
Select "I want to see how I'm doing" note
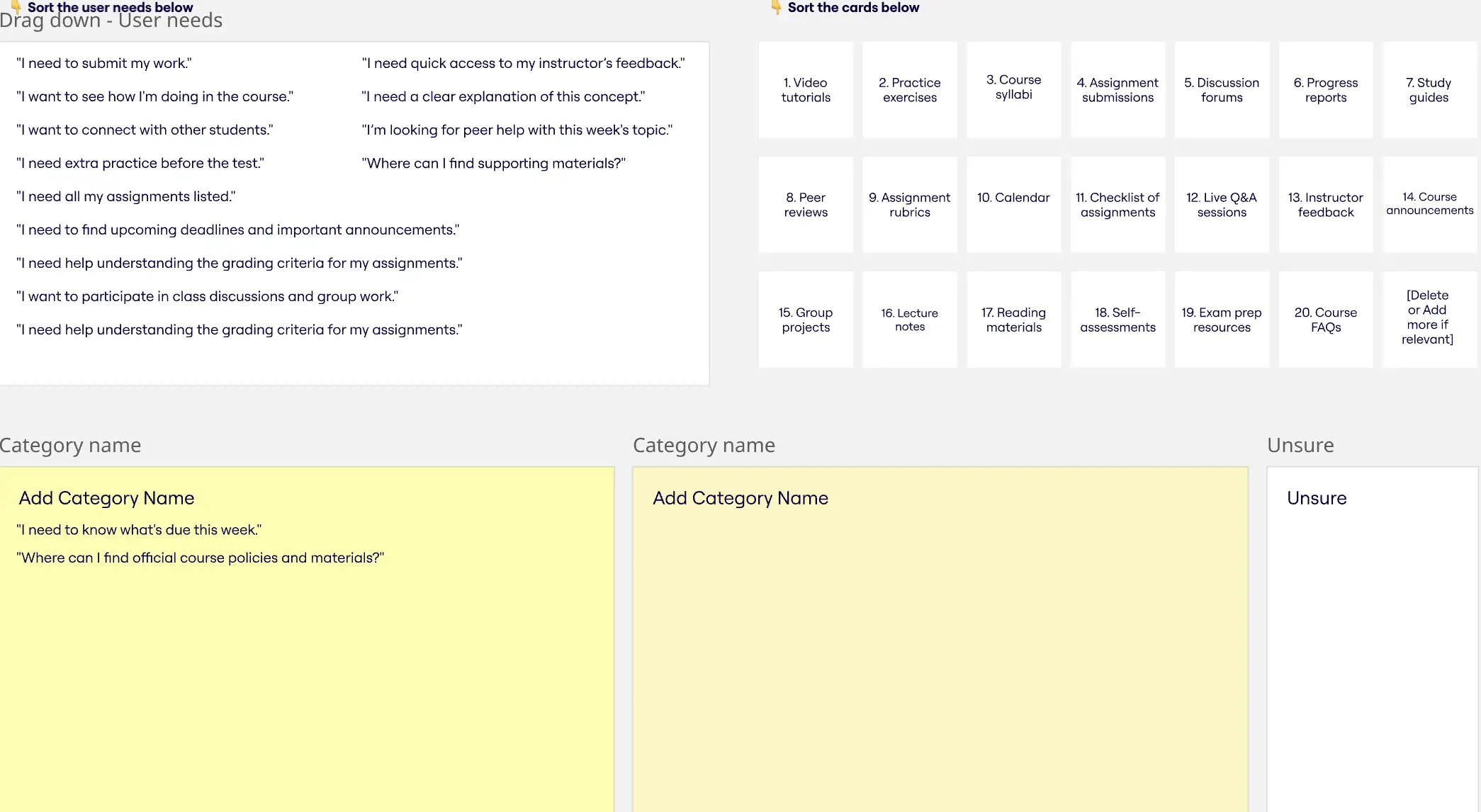154,96
